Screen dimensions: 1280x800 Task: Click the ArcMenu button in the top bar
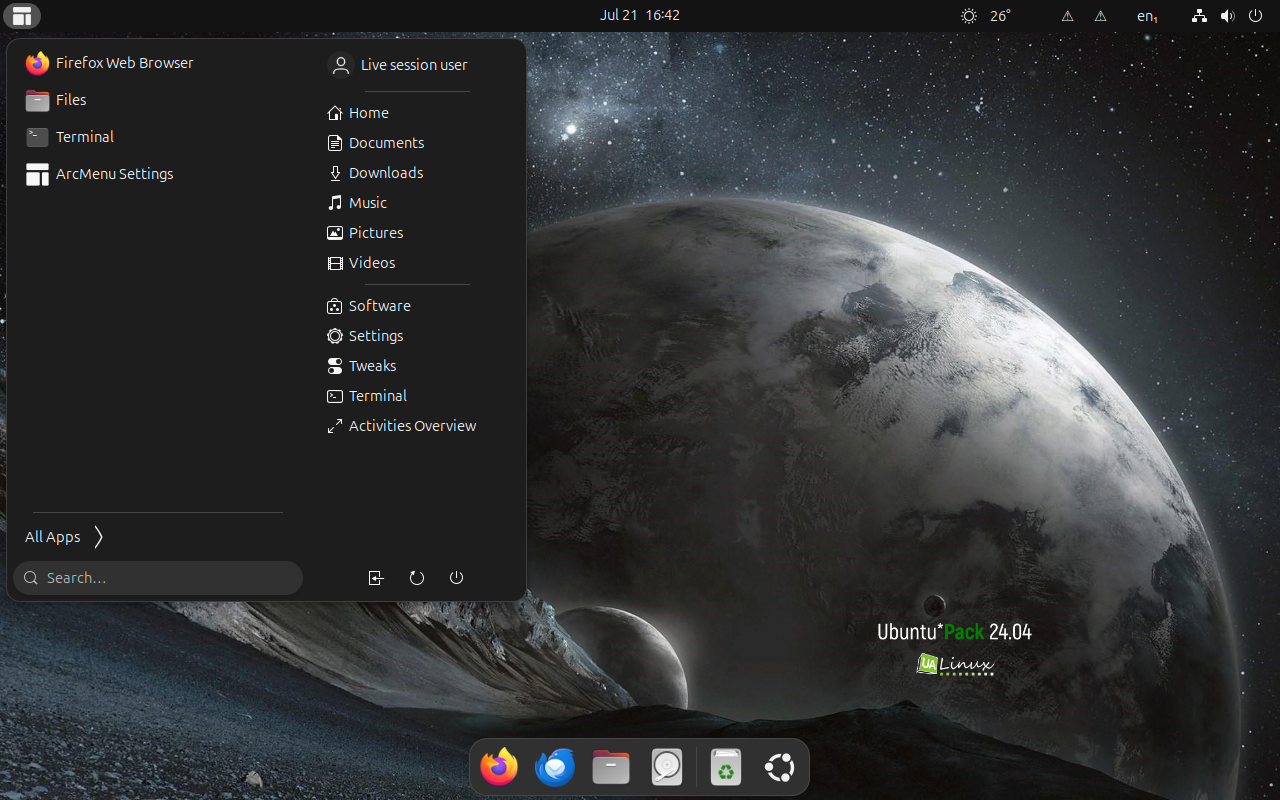pyautogui.click(x=22, y=16)
